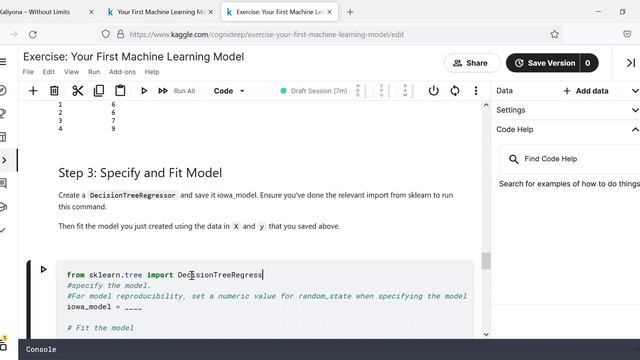Click the Share button
The width and height of the screenshot is (640, 360).
pos(471,63)
